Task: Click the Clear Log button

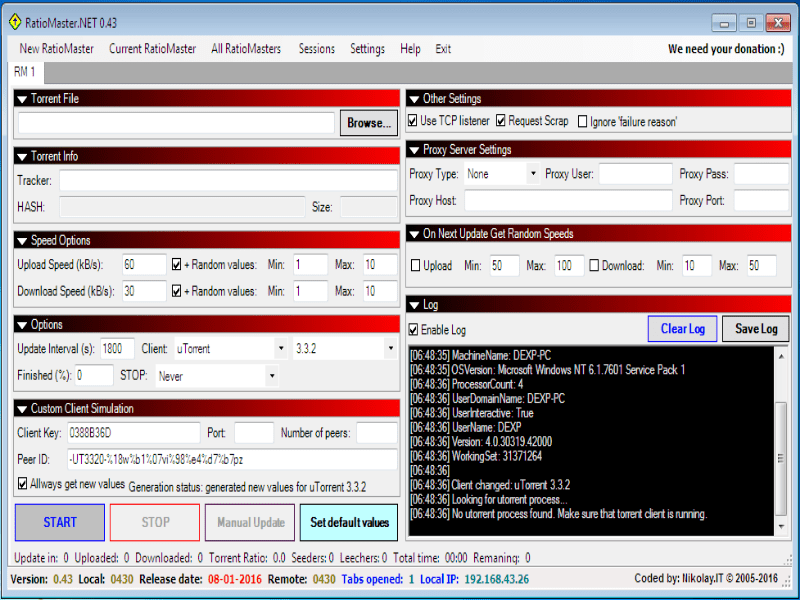Action: click(683, 329)
